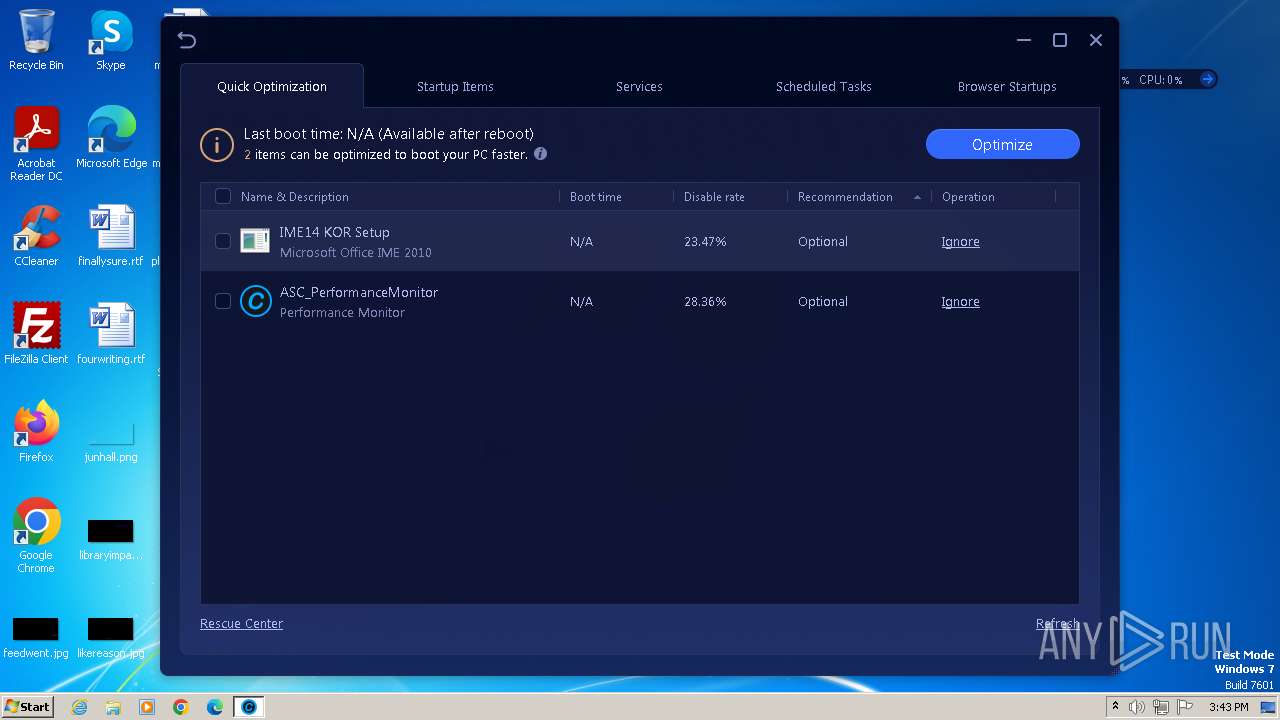Viewport: 1280px width, 720px height.
Task: Select the Skype desktop shortcut
Action: tap(111, 40)
